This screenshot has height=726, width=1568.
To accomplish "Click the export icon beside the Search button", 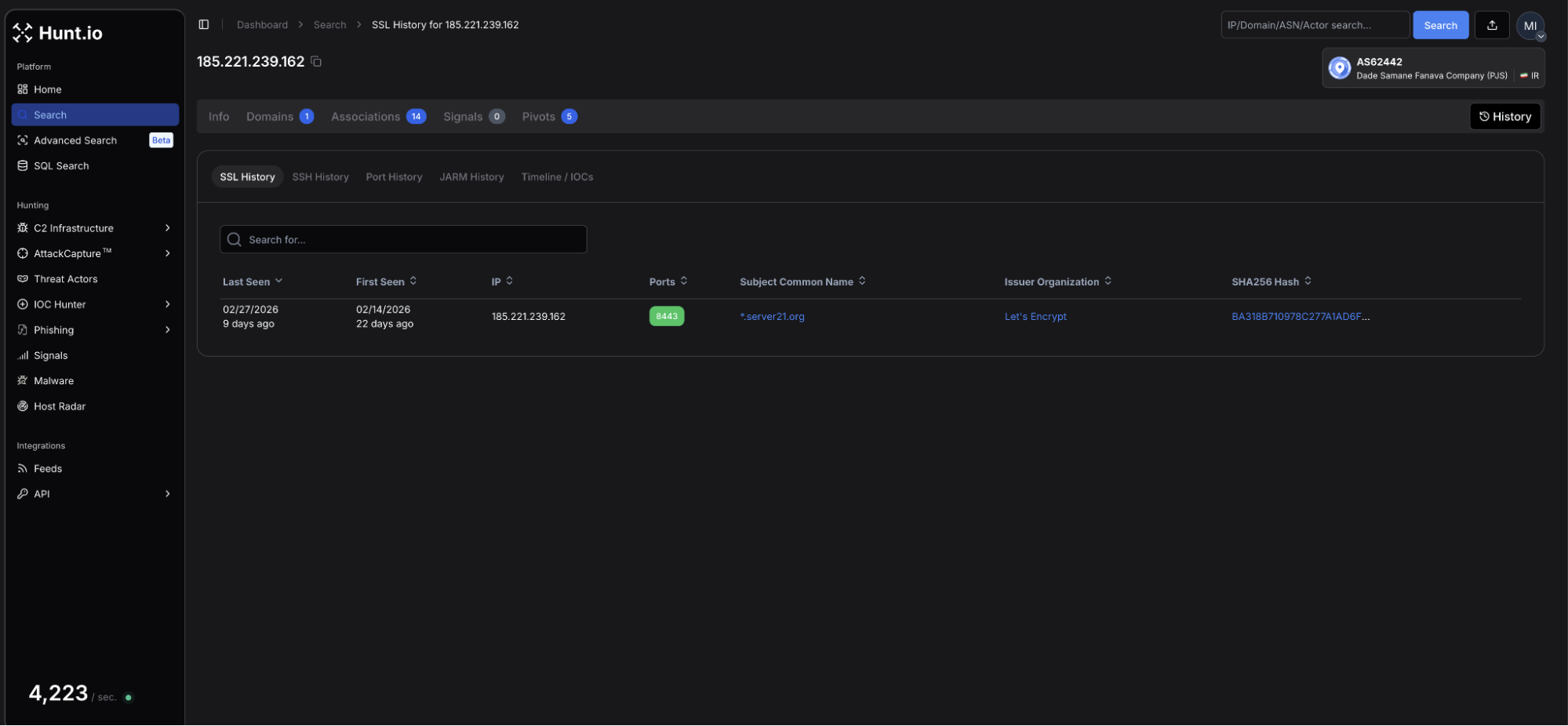I will click(1492, 24).
